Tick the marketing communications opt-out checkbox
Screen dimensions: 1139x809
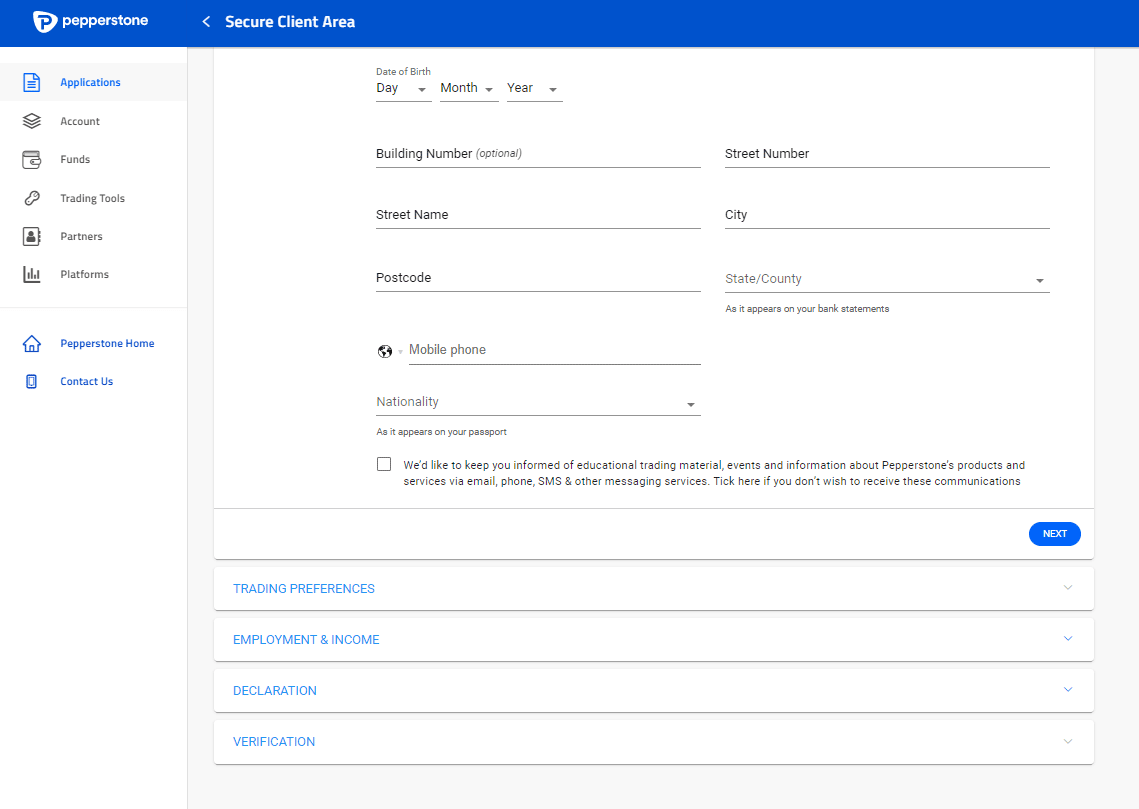pos(384,464)
